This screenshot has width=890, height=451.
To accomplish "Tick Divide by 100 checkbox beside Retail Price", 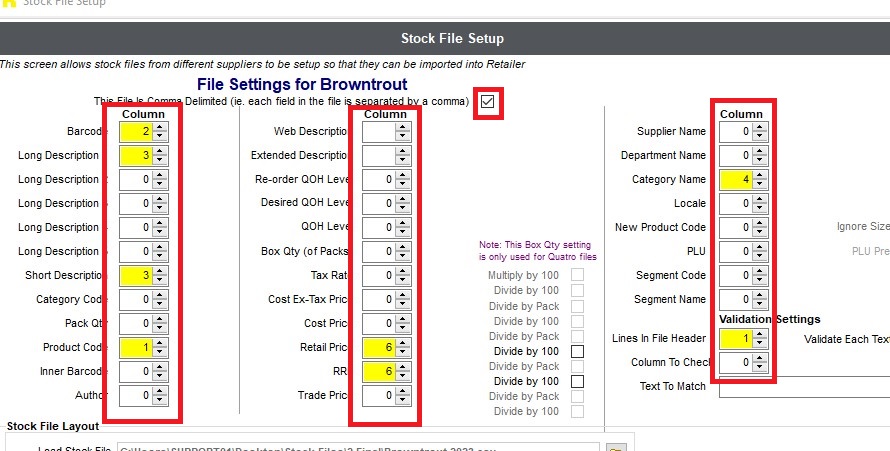I will [x=577, y=352].
